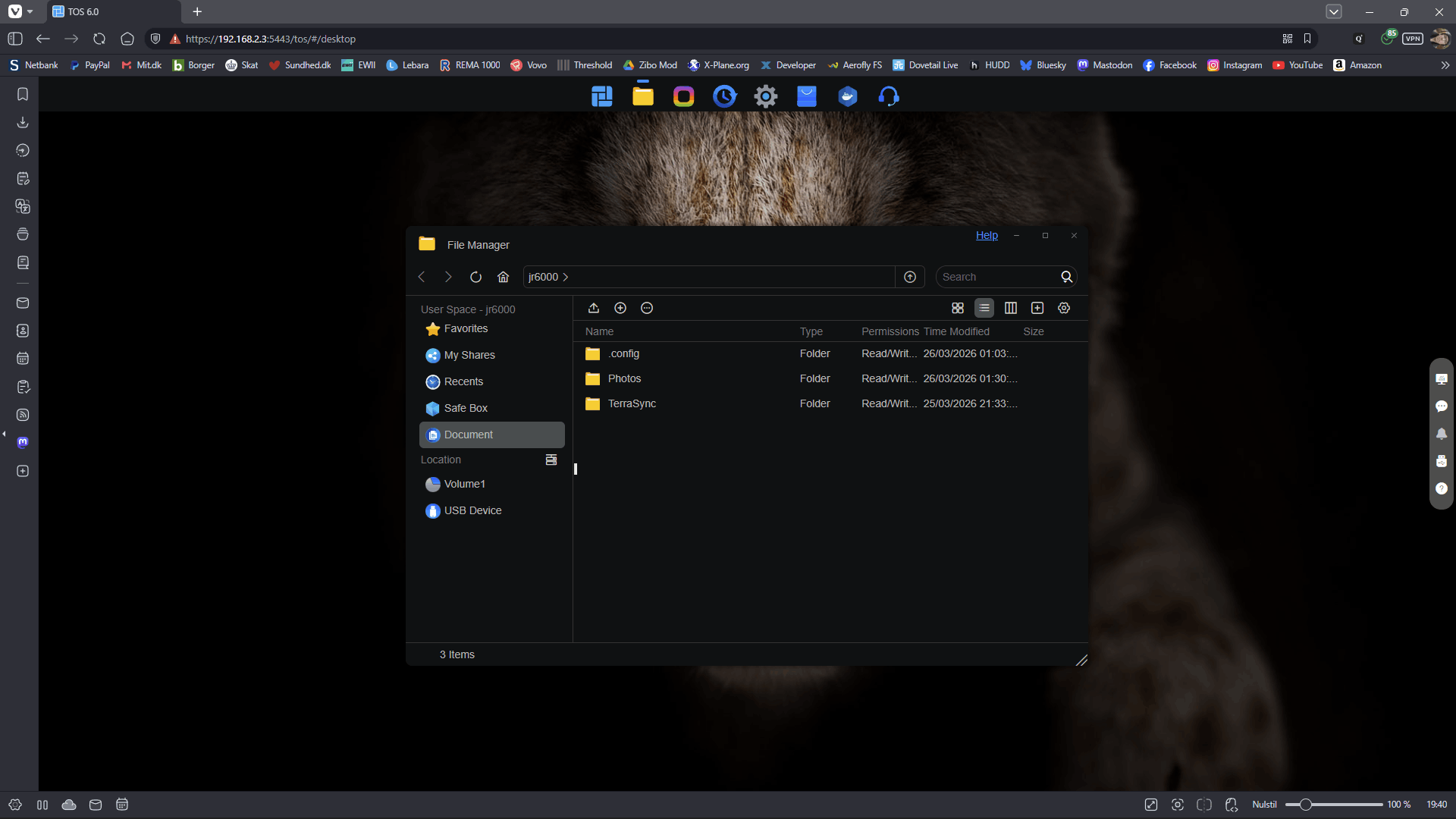Open the support headset app
1456x819 pixels.
tap(889, 96)
